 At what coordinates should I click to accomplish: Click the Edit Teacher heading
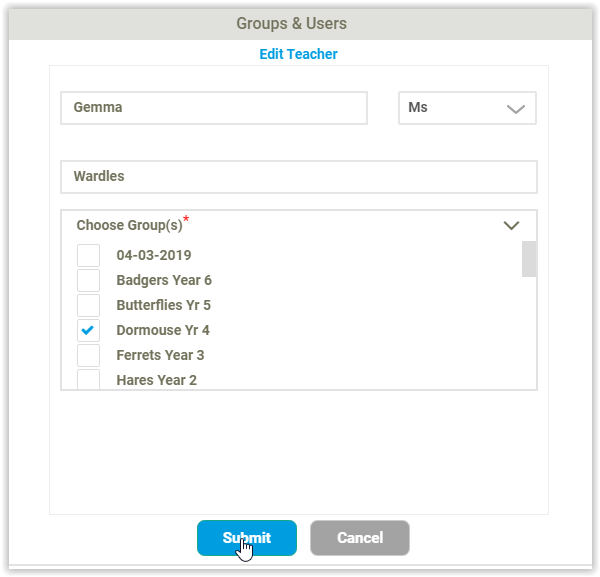[298, 54]
